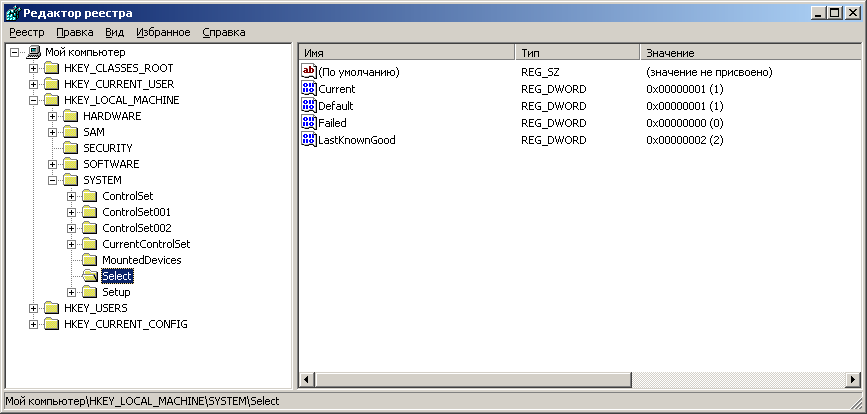Click the MountedDevices folder icon

pos(90,260)
